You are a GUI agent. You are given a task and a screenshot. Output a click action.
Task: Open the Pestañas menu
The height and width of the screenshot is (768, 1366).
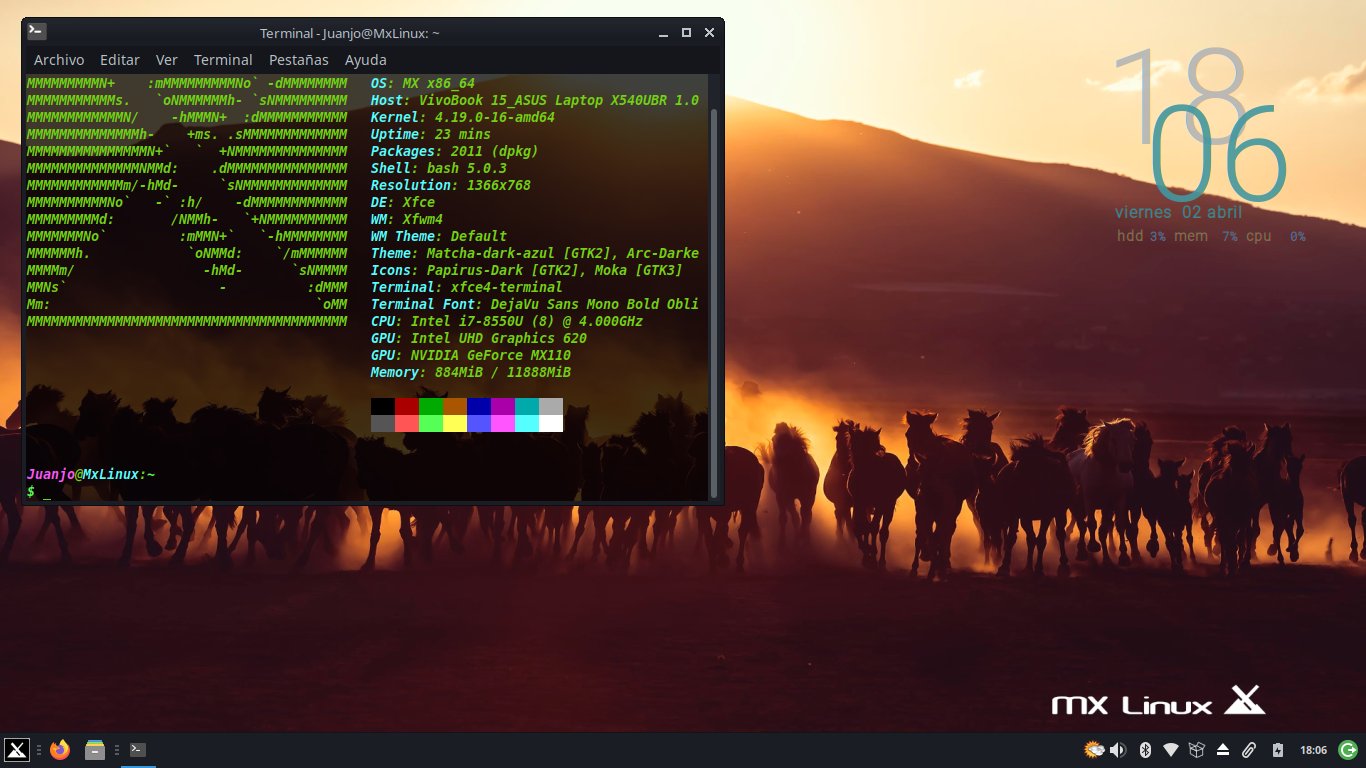click(x=299, y=60)
